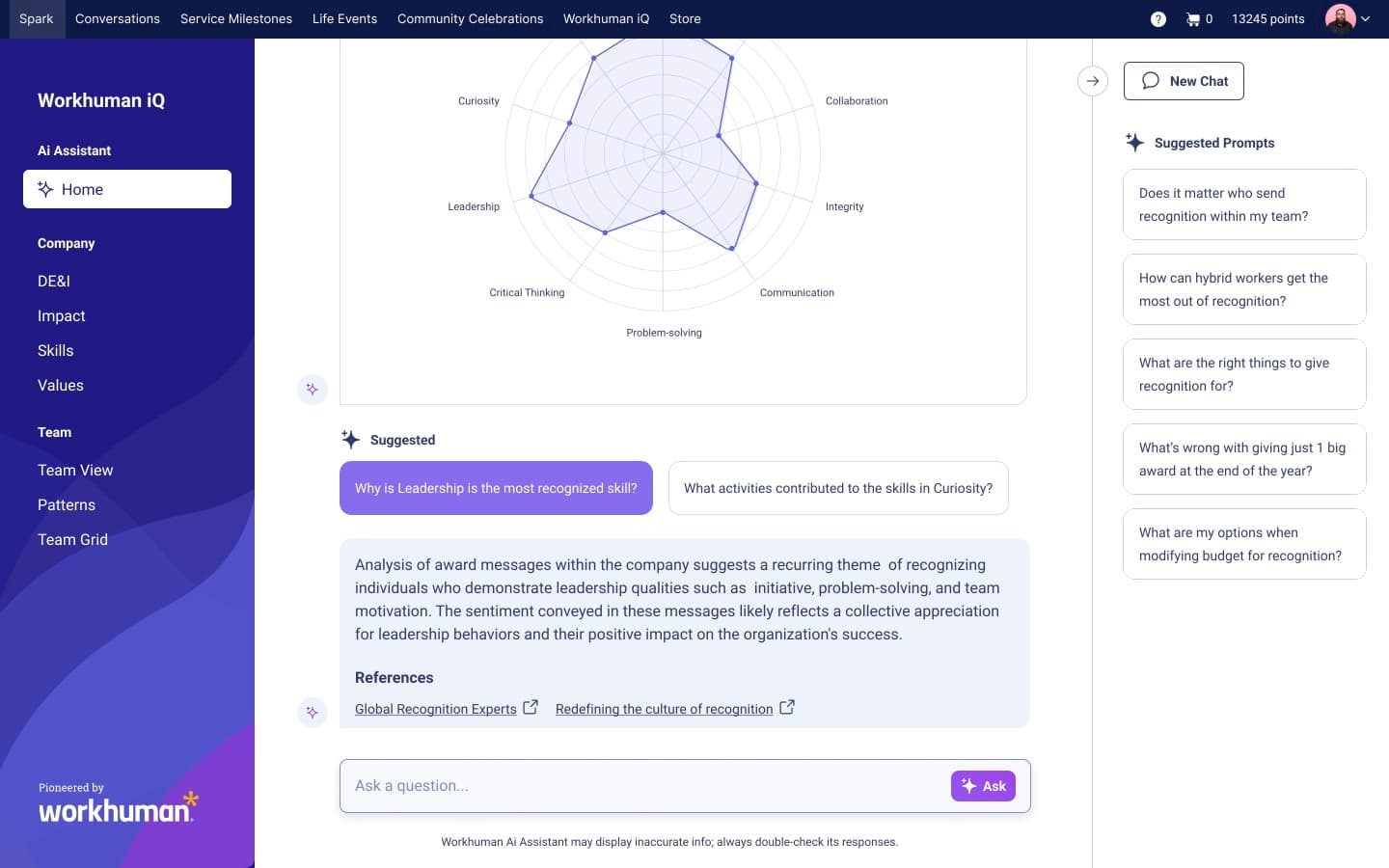This screenshot has width=1389, height=868.
Task: Click the Suggested Prompts sparkle icon
Action: 1134,142
